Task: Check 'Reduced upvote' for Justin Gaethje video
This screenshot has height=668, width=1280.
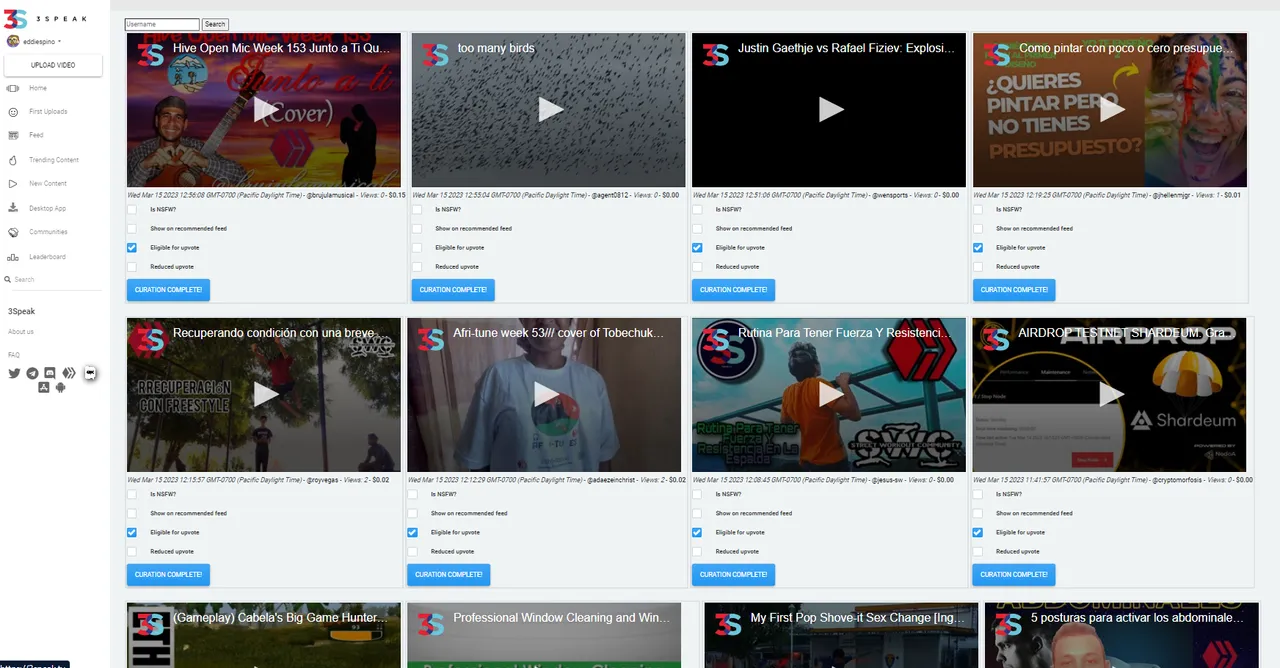Action: [x=697, y=267]
